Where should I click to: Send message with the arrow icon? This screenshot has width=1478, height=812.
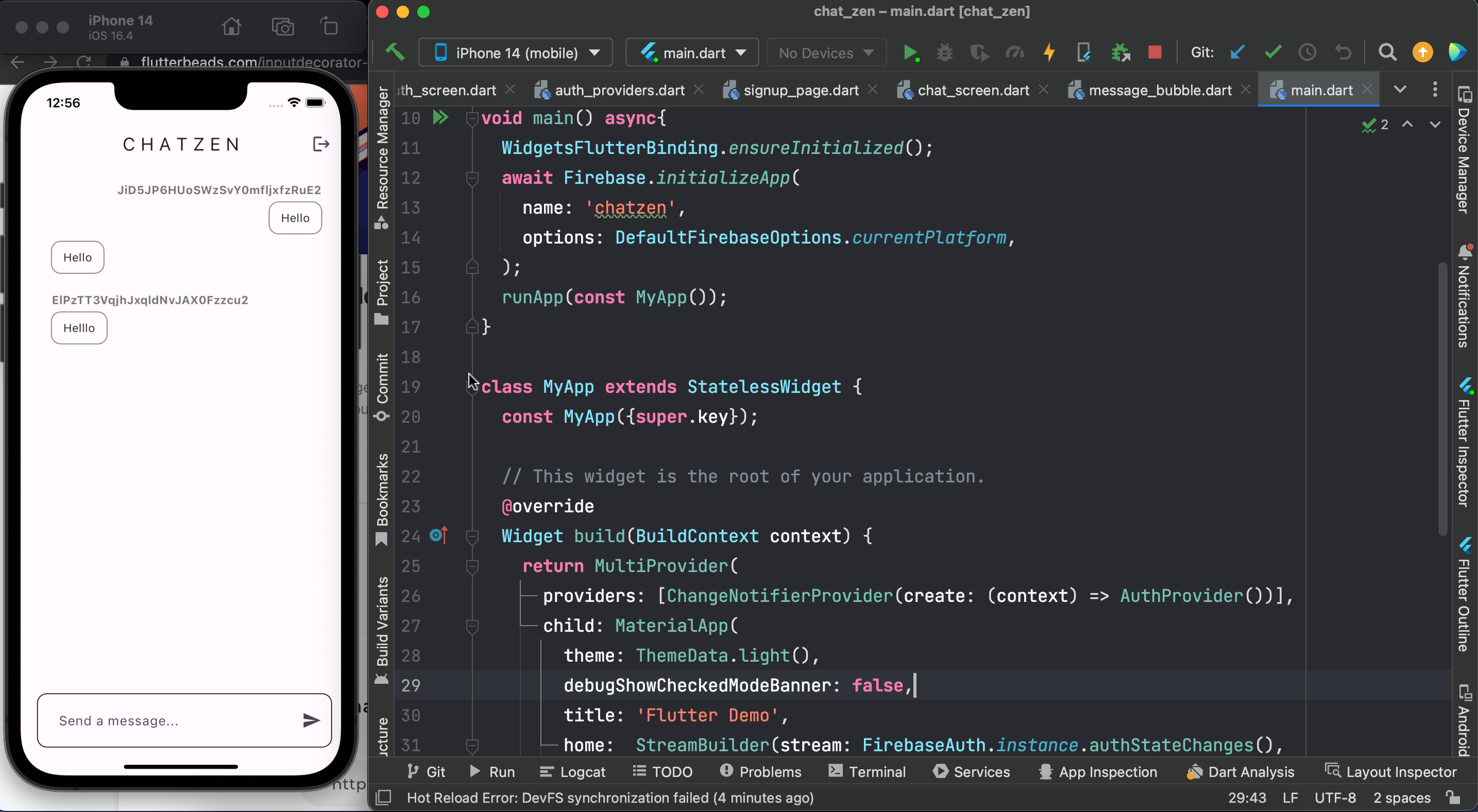click(x=311, y=720)
